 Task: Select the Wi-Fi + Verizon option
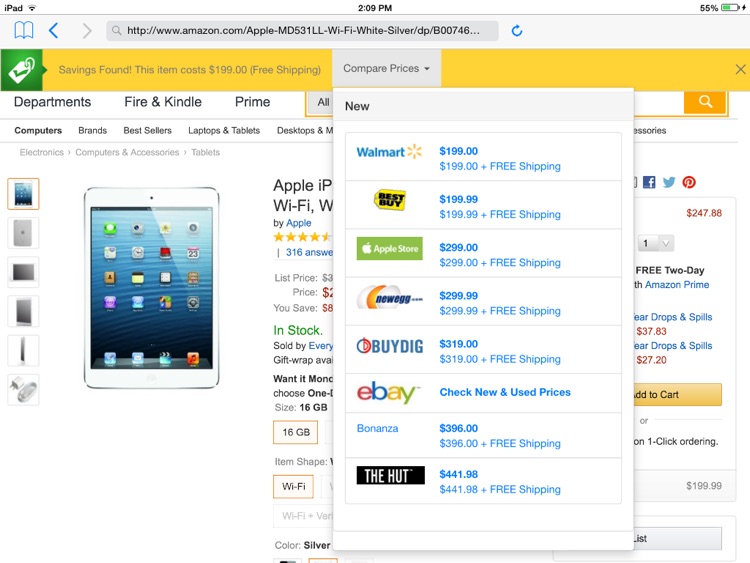click(x=303, y=516)
